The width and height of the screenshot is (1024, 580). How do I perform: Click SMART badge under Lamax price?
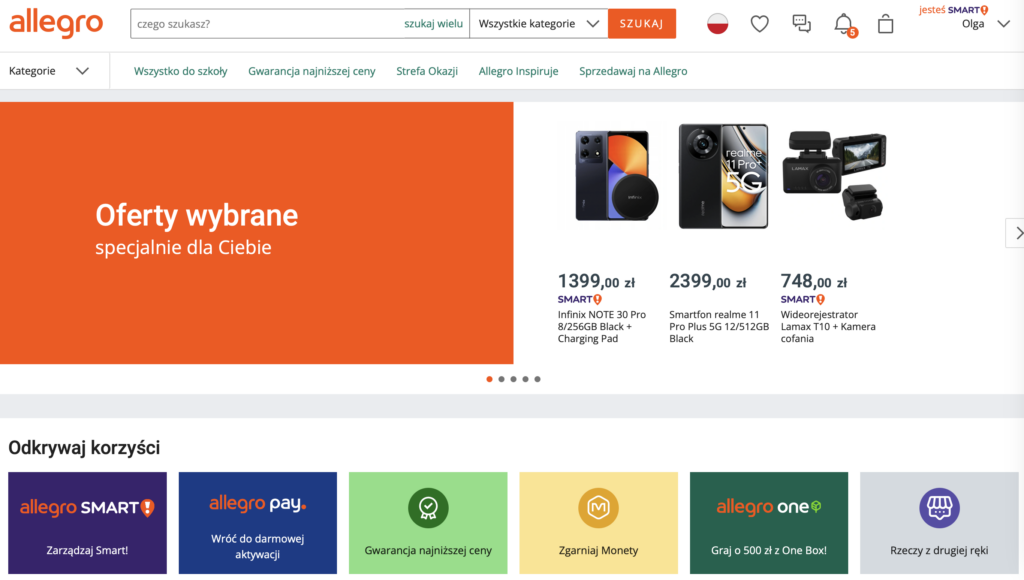[x=803, y=299]
